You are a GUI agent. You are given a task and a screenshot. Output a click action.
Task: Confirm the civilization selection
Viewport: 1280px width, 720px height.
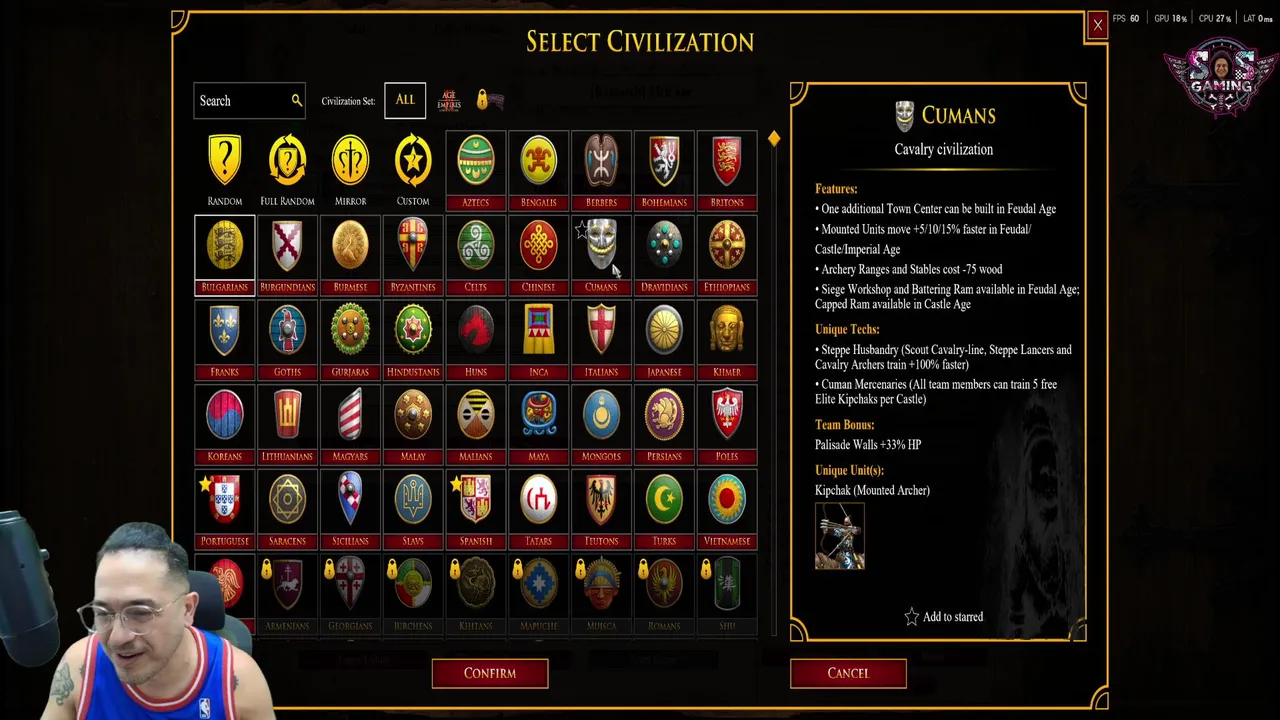[x=490, y=673]
